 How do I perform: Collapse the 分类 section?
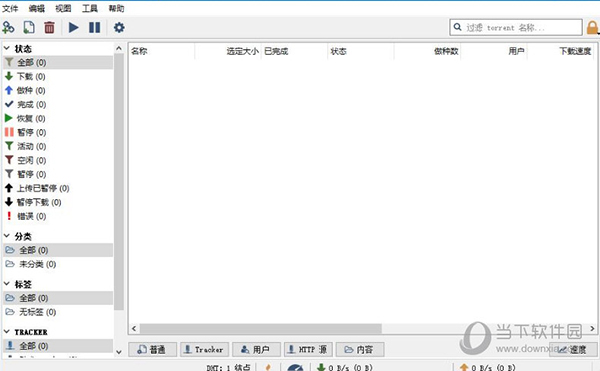(x=7, y=236)
